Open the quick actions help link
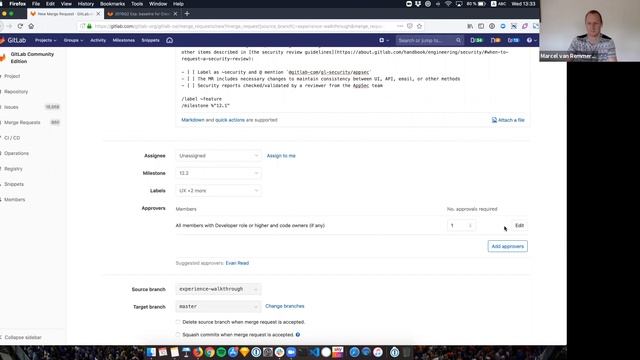640x360 pixels. (230, 120)
